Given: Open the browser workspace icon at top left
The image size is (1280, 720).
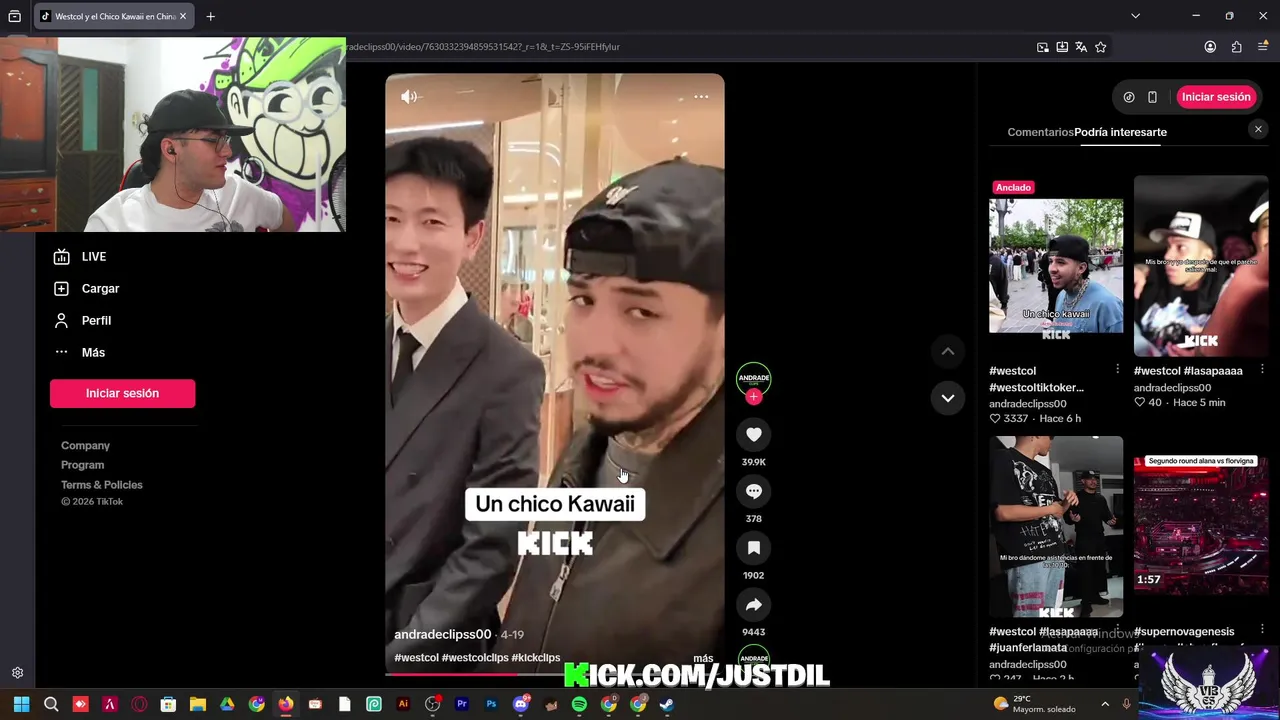Looking at the screenshot, I should [14, 16].
